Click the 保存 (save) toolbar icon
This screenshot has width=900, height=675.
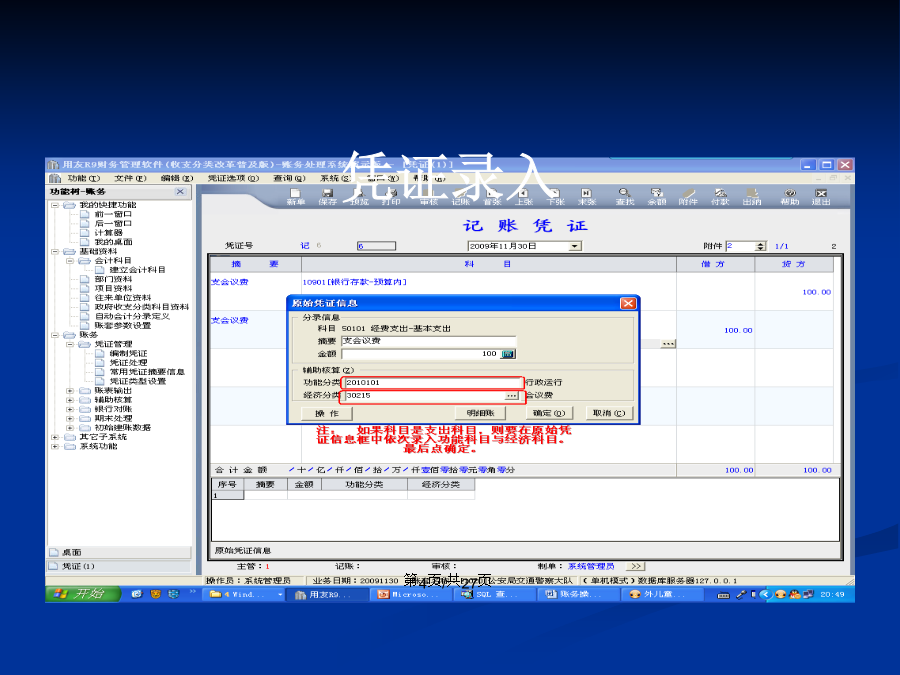(x=328, y=197)
